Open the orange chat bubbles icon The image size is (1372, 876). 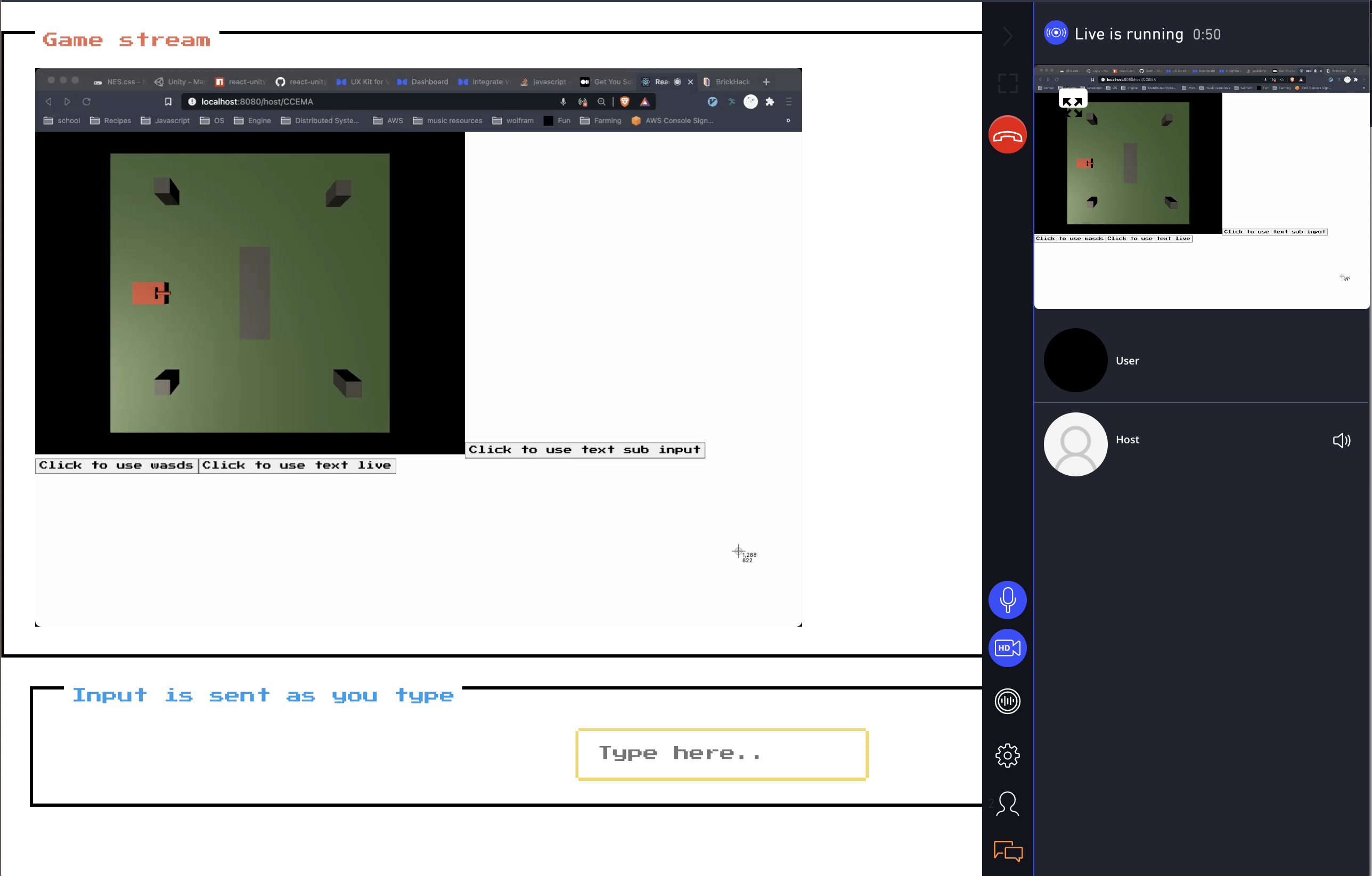pyautogui.click(x=1007, y=851)
